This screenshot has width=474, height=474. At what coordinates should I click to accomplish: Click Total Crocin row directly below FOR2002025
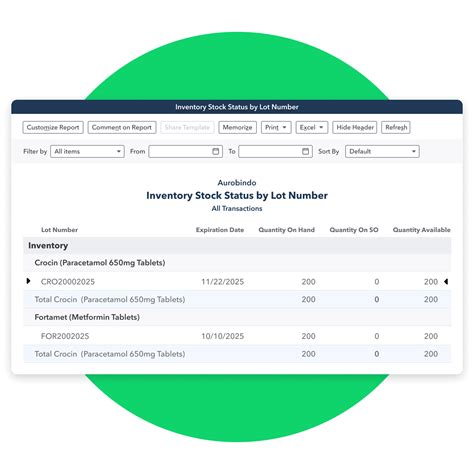[x=237, y=354]
